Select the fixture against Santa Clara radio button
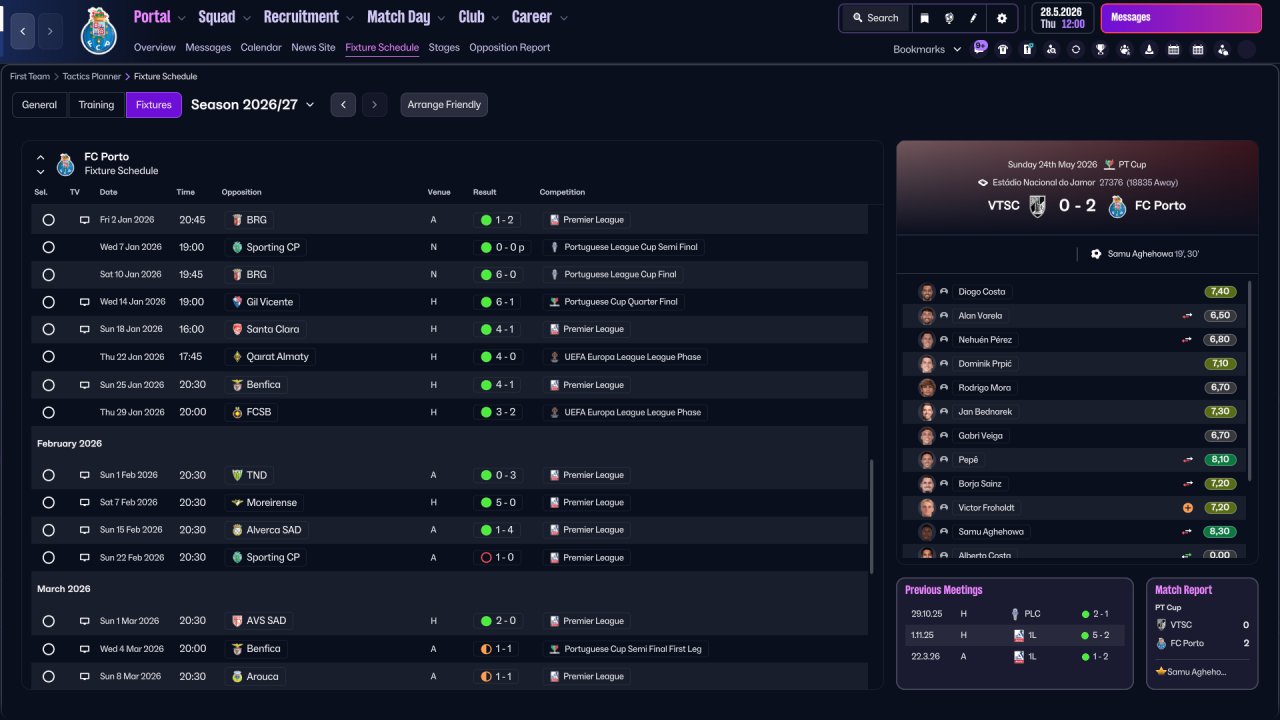1280x720 pixels. tap(48, 329)
